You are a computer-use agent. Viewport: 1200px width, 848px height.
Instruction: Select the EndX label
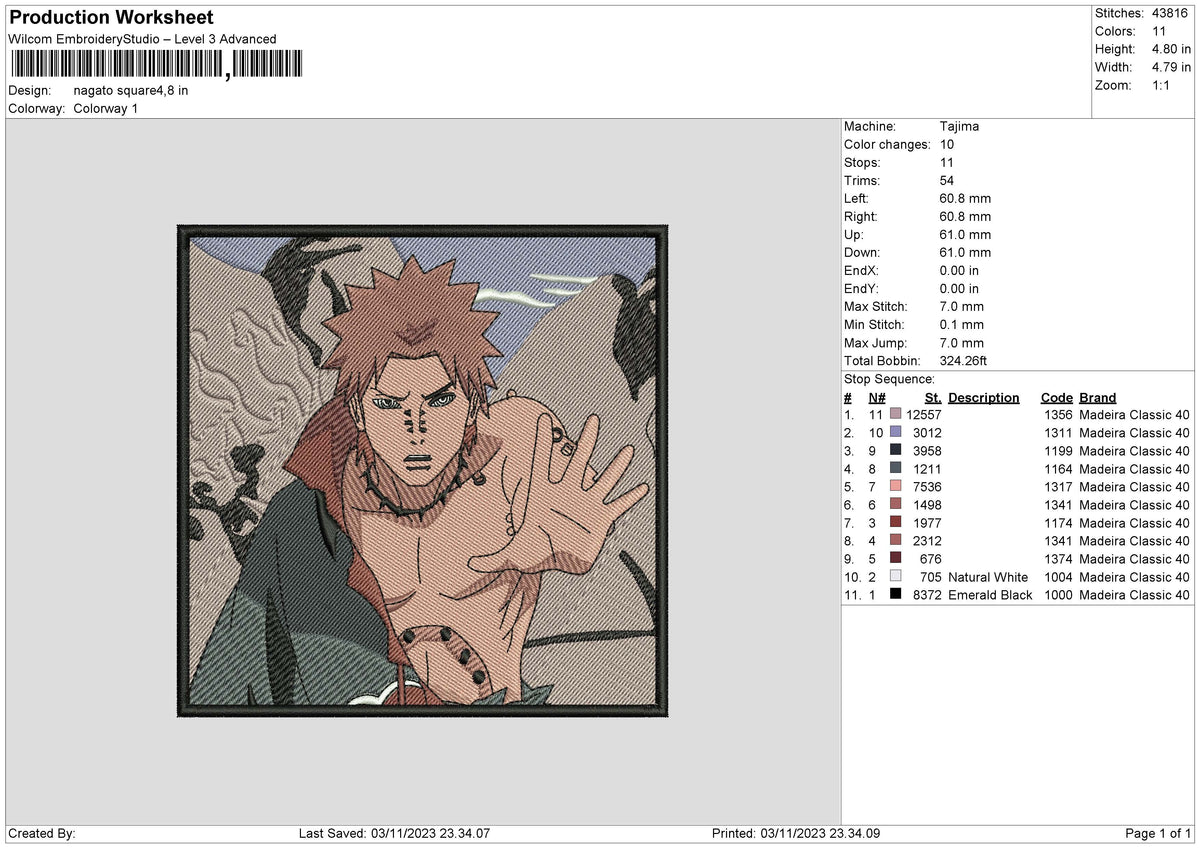click(x=861, y=271)
